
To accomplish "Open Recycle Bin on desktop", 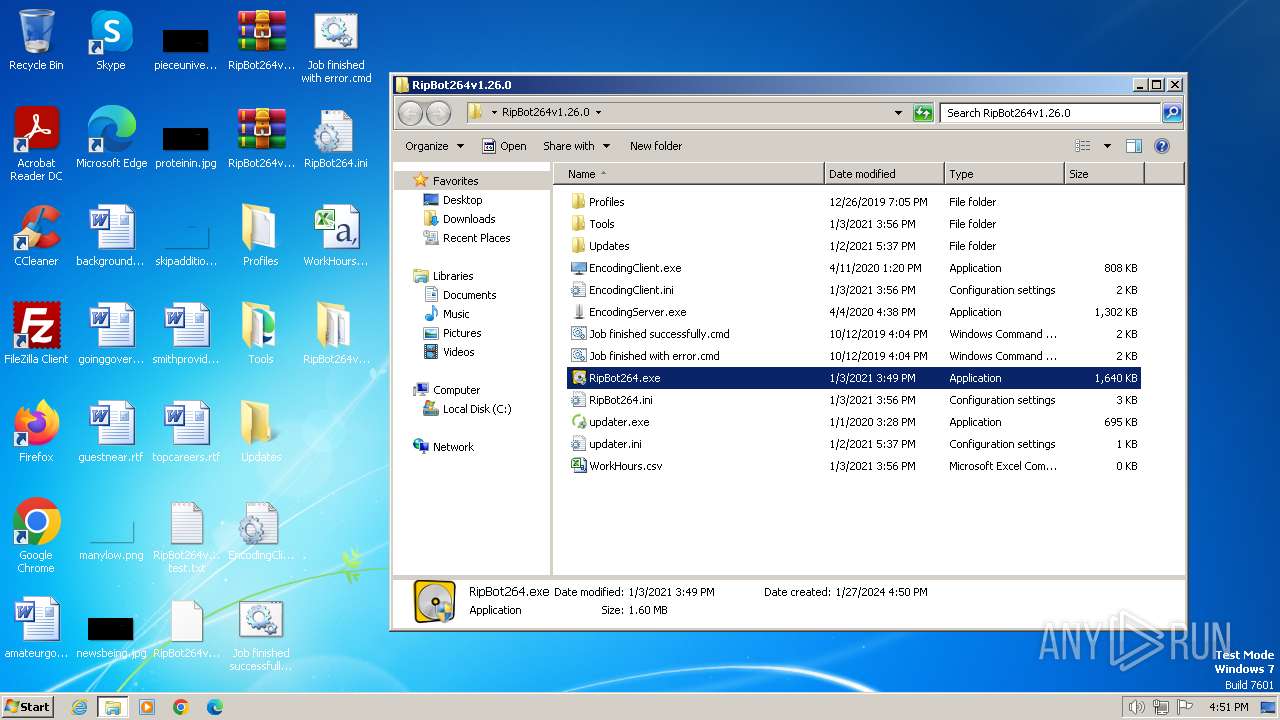I will [36, 40].
